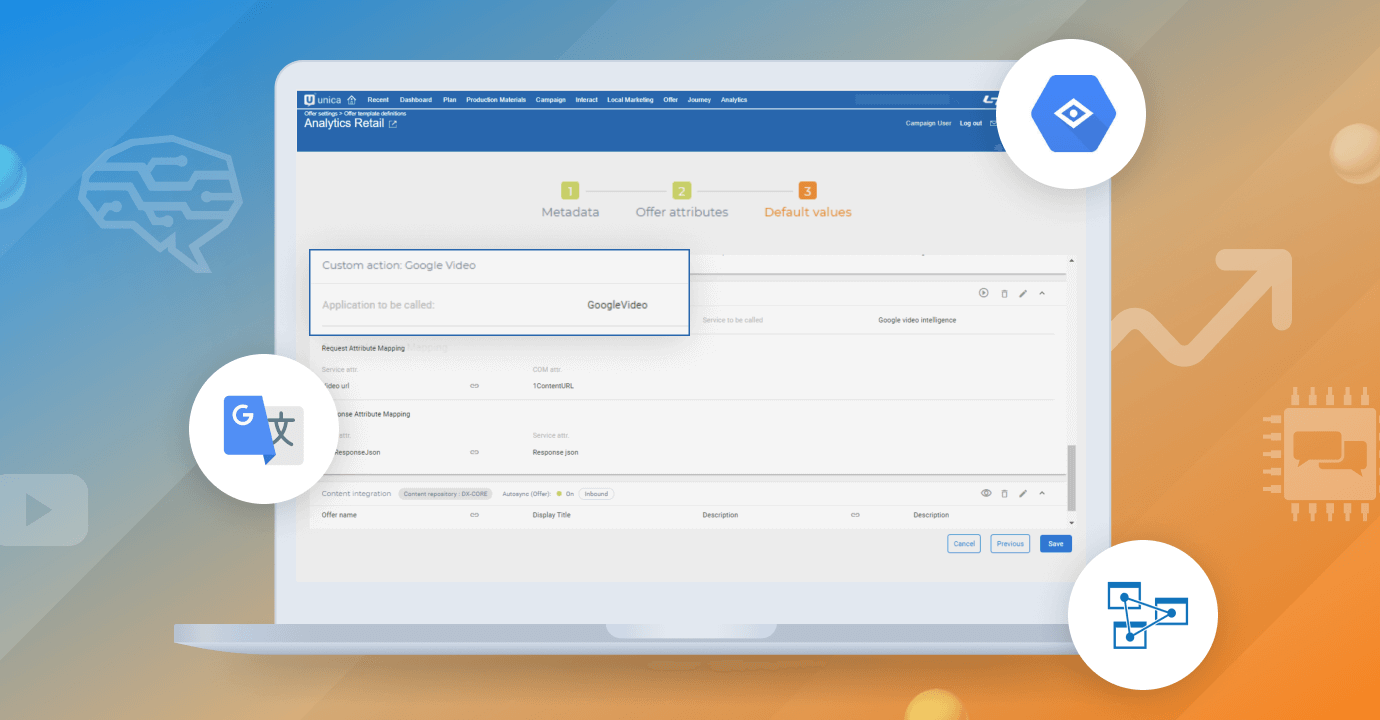
Task: Collapse the Google Video custom action section
Action: pos(1042,293)
